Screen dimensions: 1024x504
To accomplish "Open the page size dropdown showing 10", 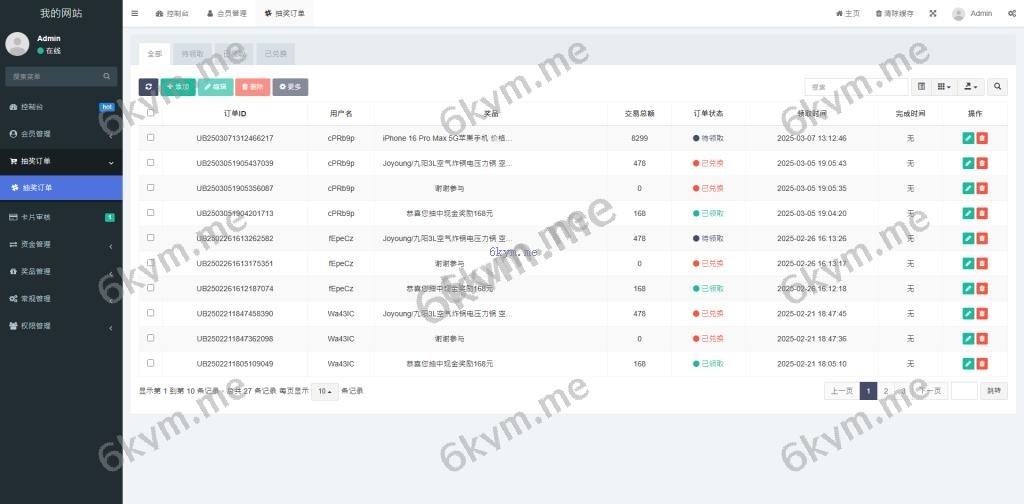I will click(324, 391).
